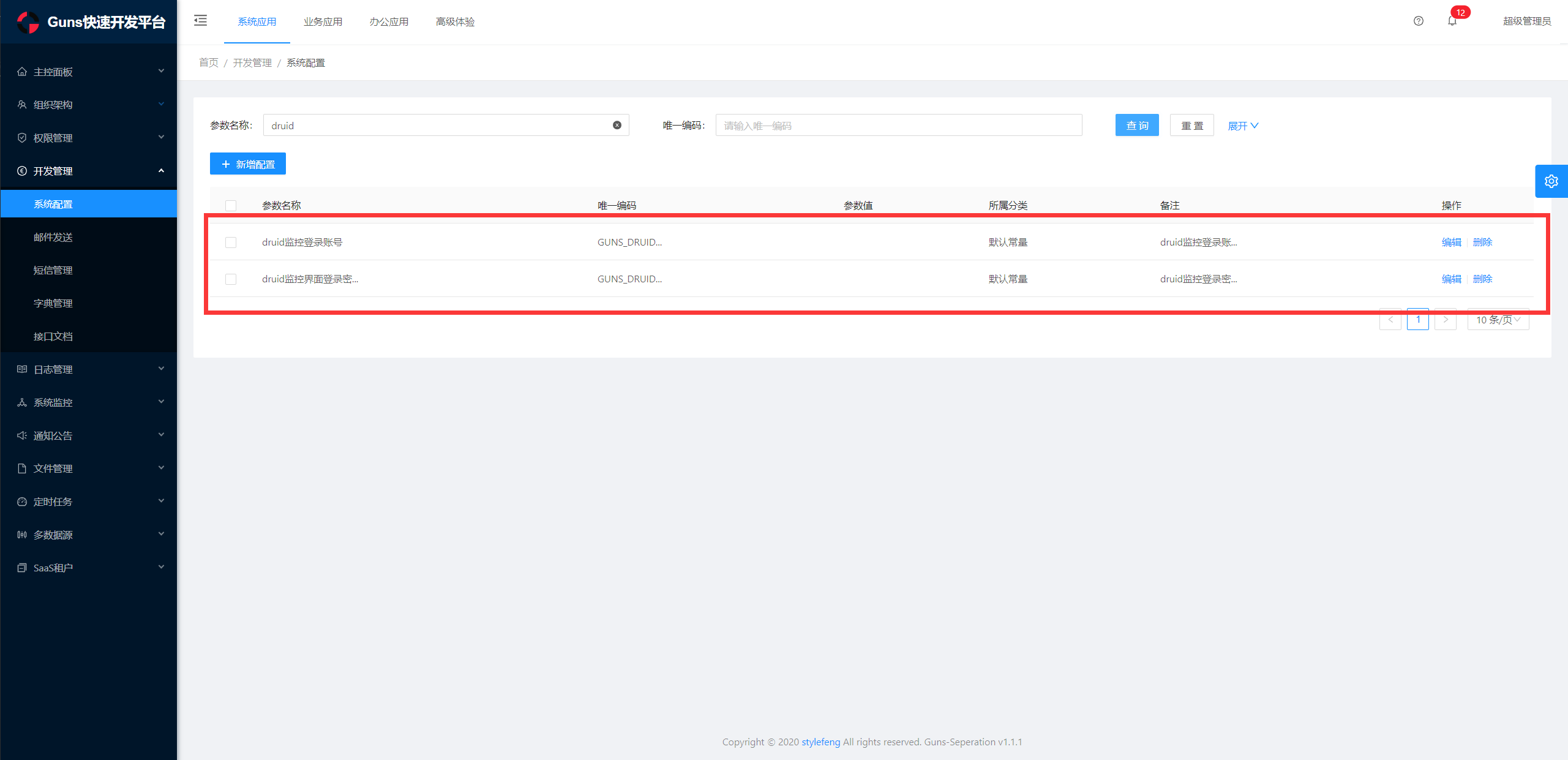This screenshot has width=1568, height=760.
Task: Click 编辑 link for druid监控登录账号 row
Action: 1450,243
